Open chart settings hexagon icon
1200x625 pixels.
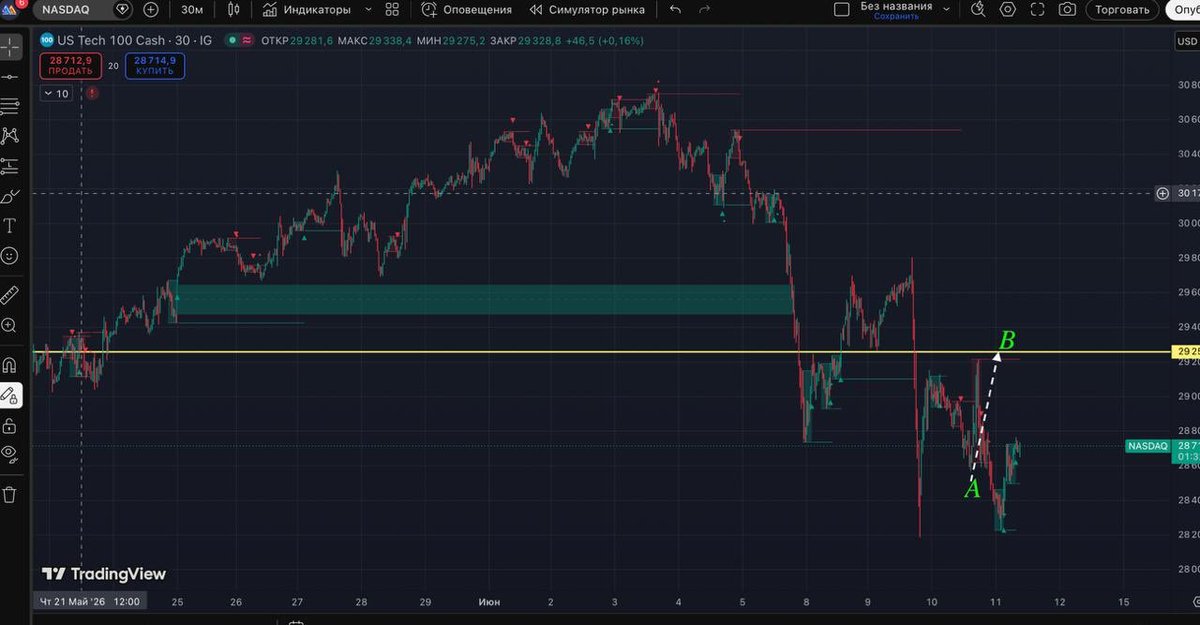tap(1008, 9)
